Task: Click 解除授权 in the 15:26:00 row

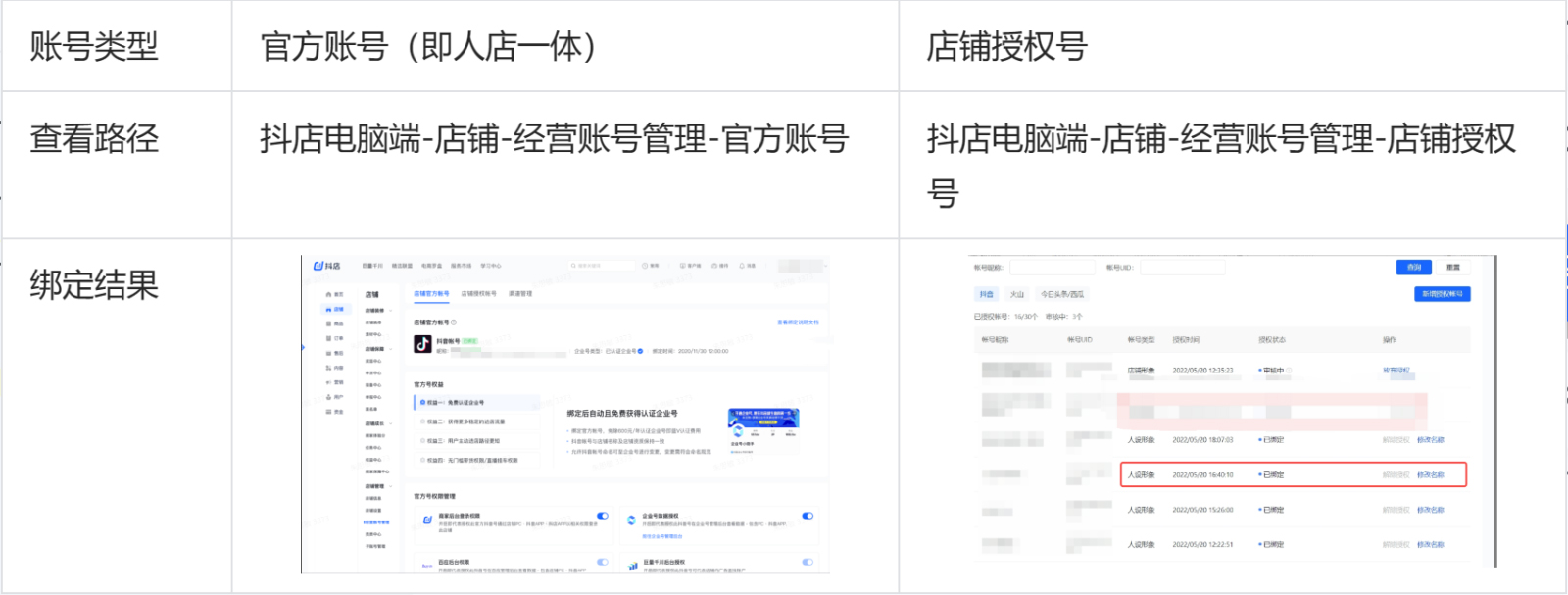Action: click(1396, 510)
